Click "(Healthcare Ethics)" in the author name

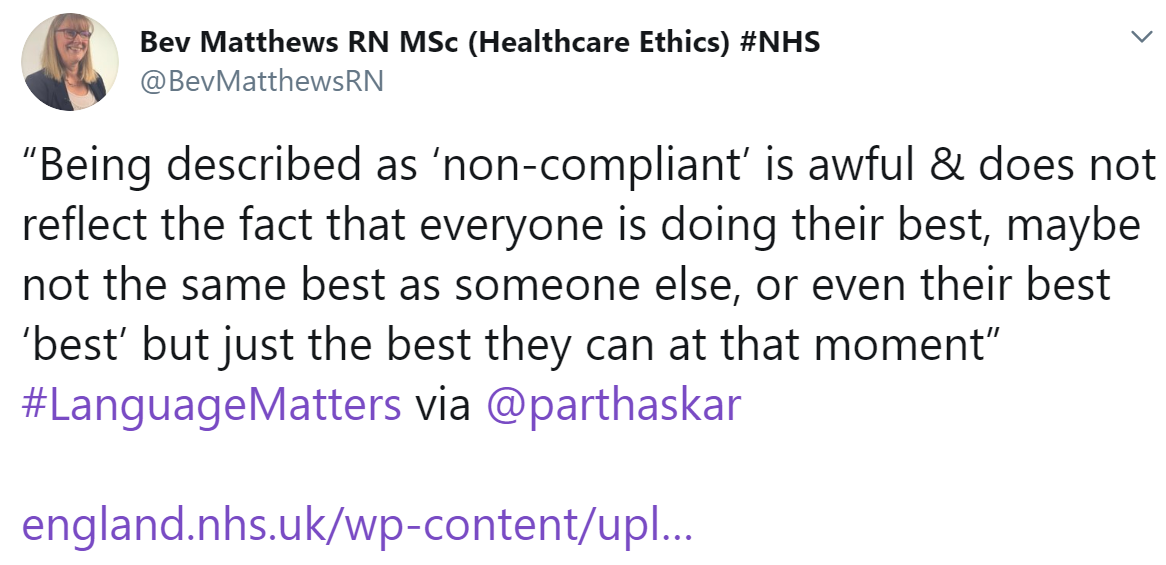click(x=604, y=43)
